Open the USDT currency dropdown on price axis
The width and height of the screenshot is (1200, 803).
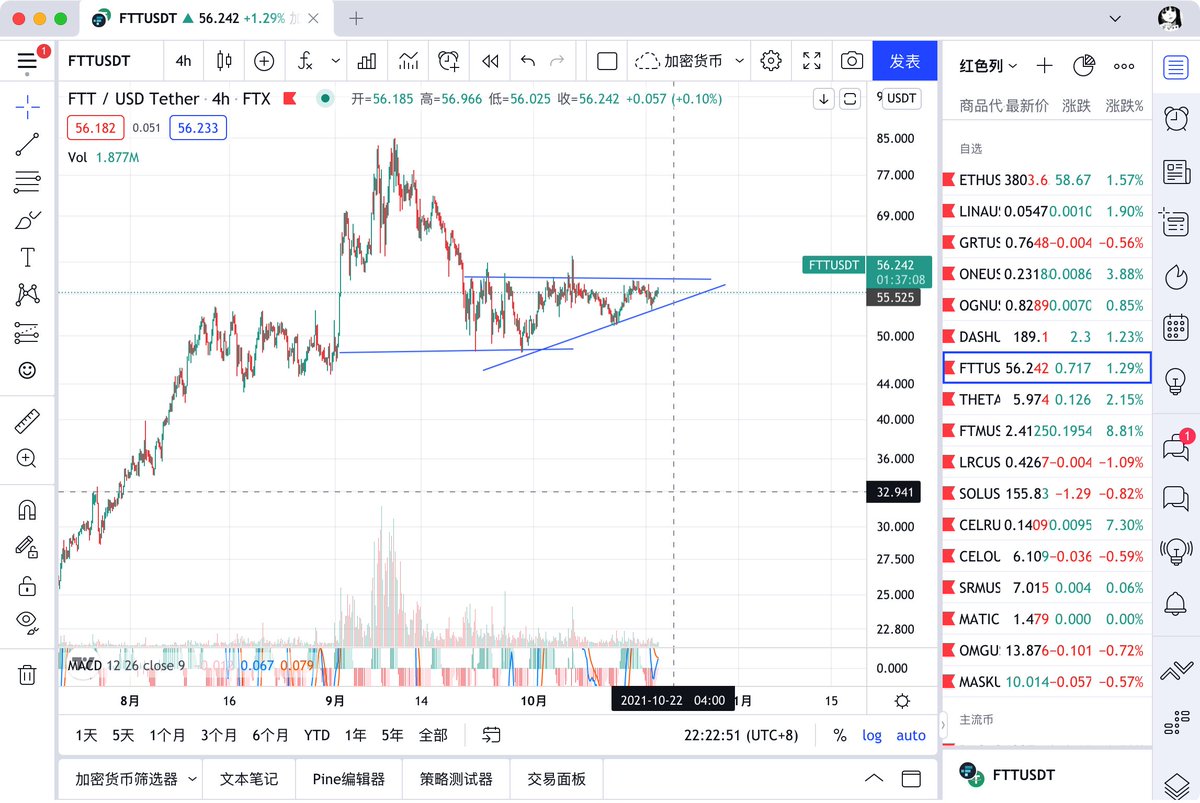point(902,98)
